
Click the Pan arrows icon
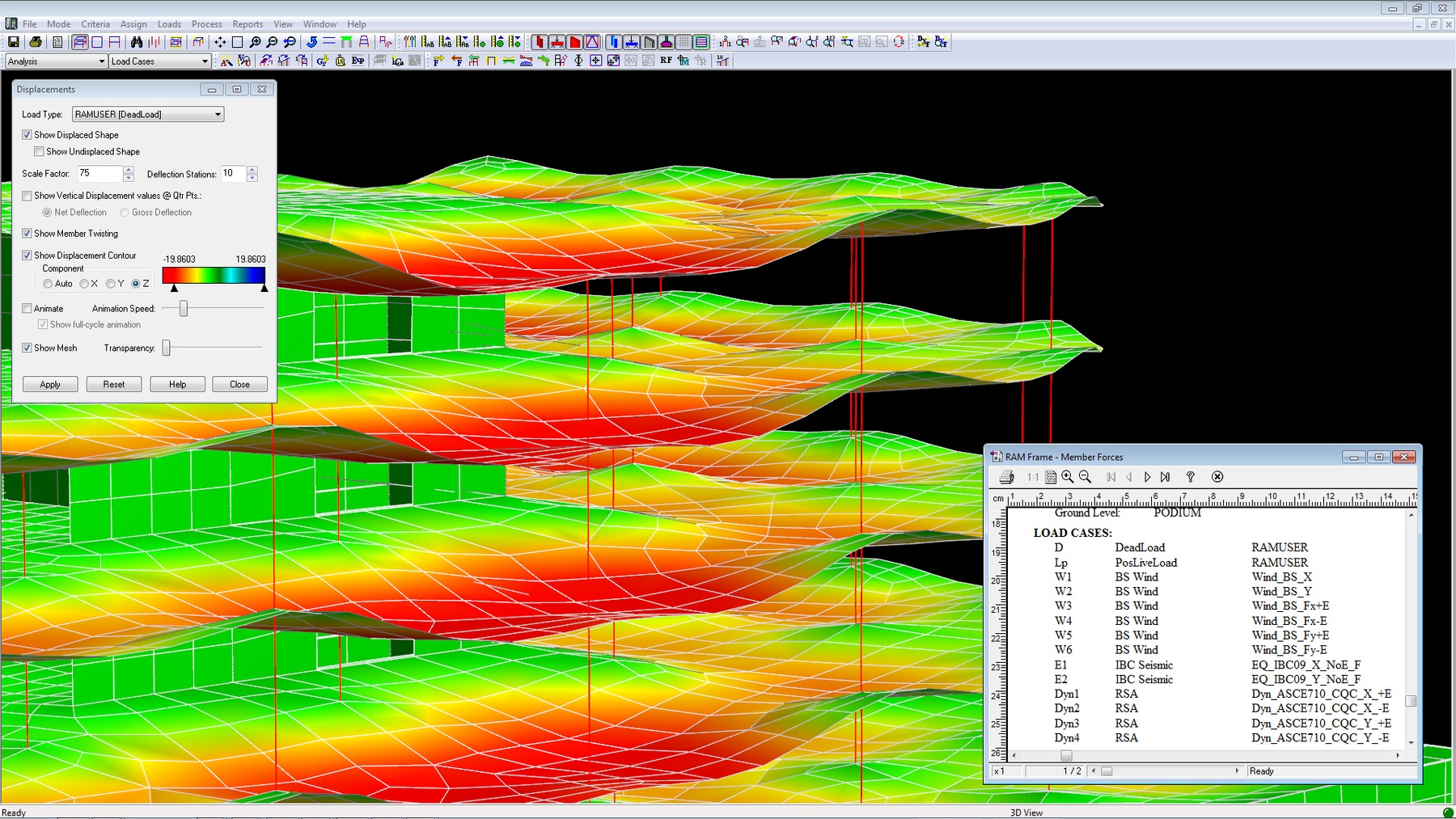[x=220, y=42]
